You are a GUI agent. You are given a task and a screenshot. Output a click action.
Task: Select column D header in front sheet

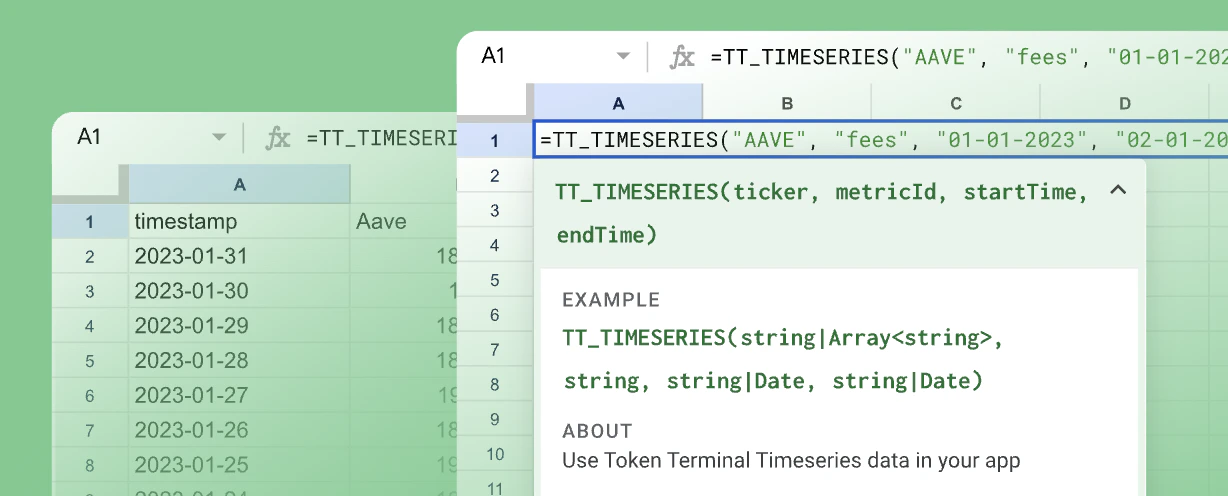click(1125, 103)
